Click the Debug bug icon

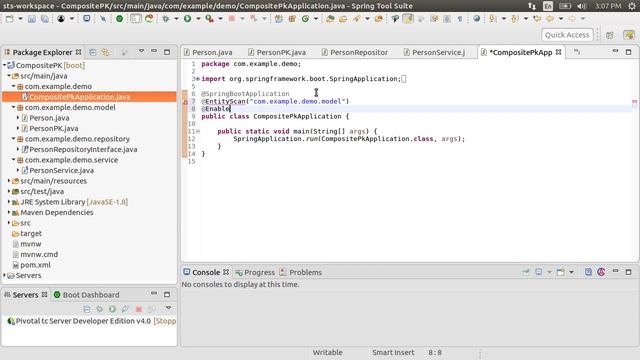coord(166,19)
